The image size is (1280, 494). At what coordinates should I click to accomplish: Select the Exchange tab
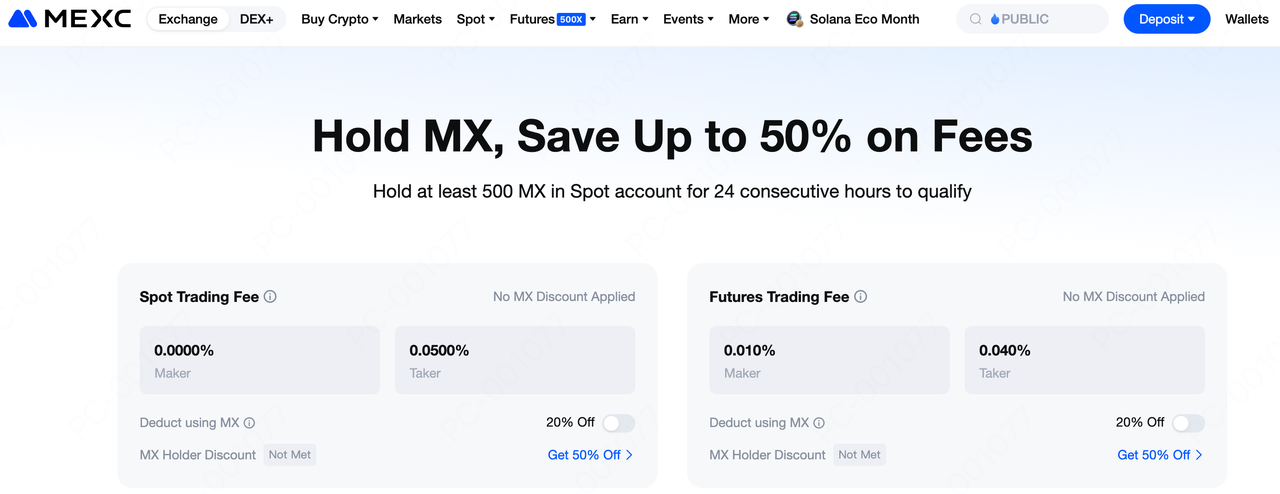188,19
